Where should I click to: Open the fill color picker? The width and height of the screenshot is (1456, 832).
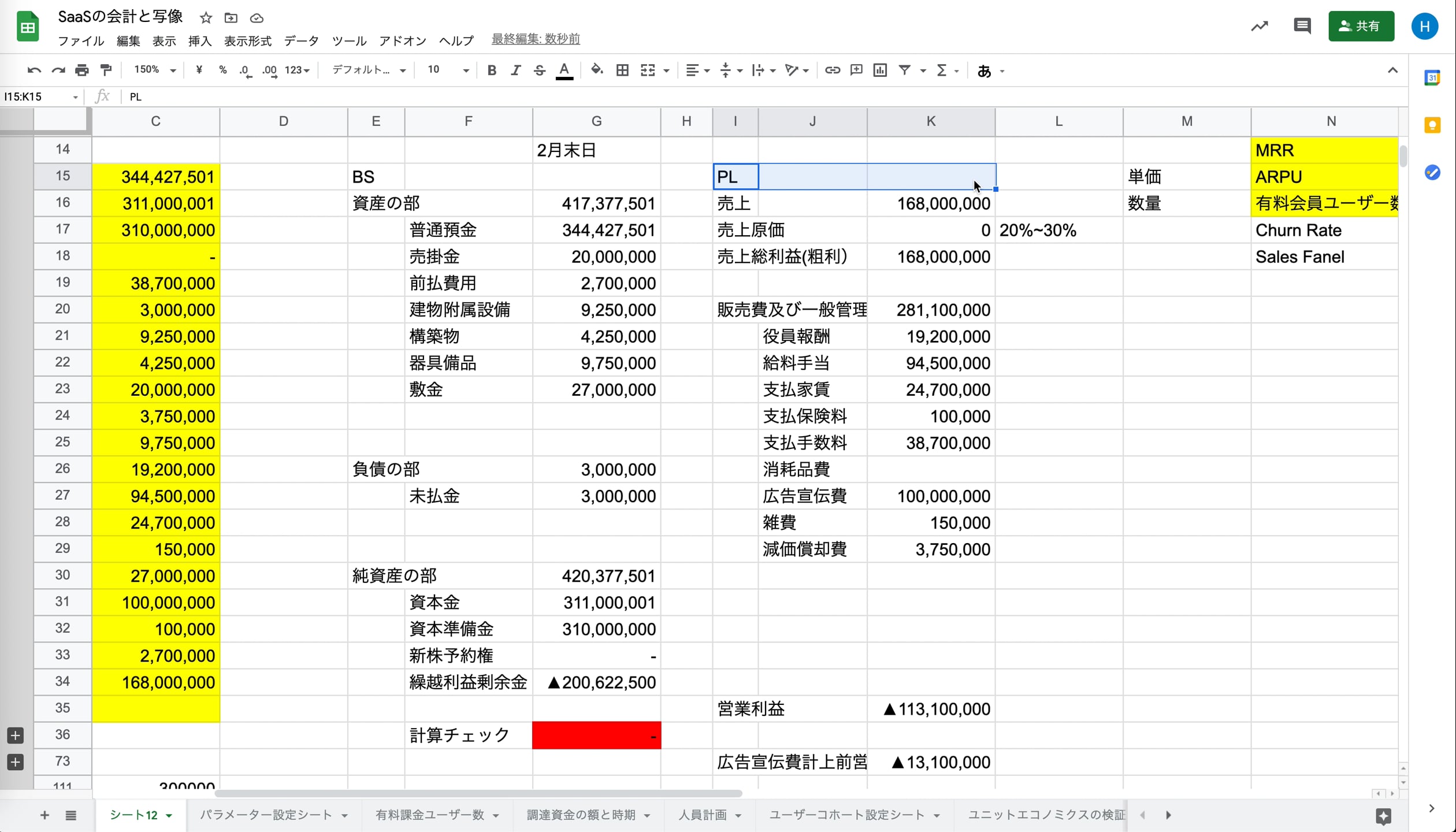(x=597, y=70)
